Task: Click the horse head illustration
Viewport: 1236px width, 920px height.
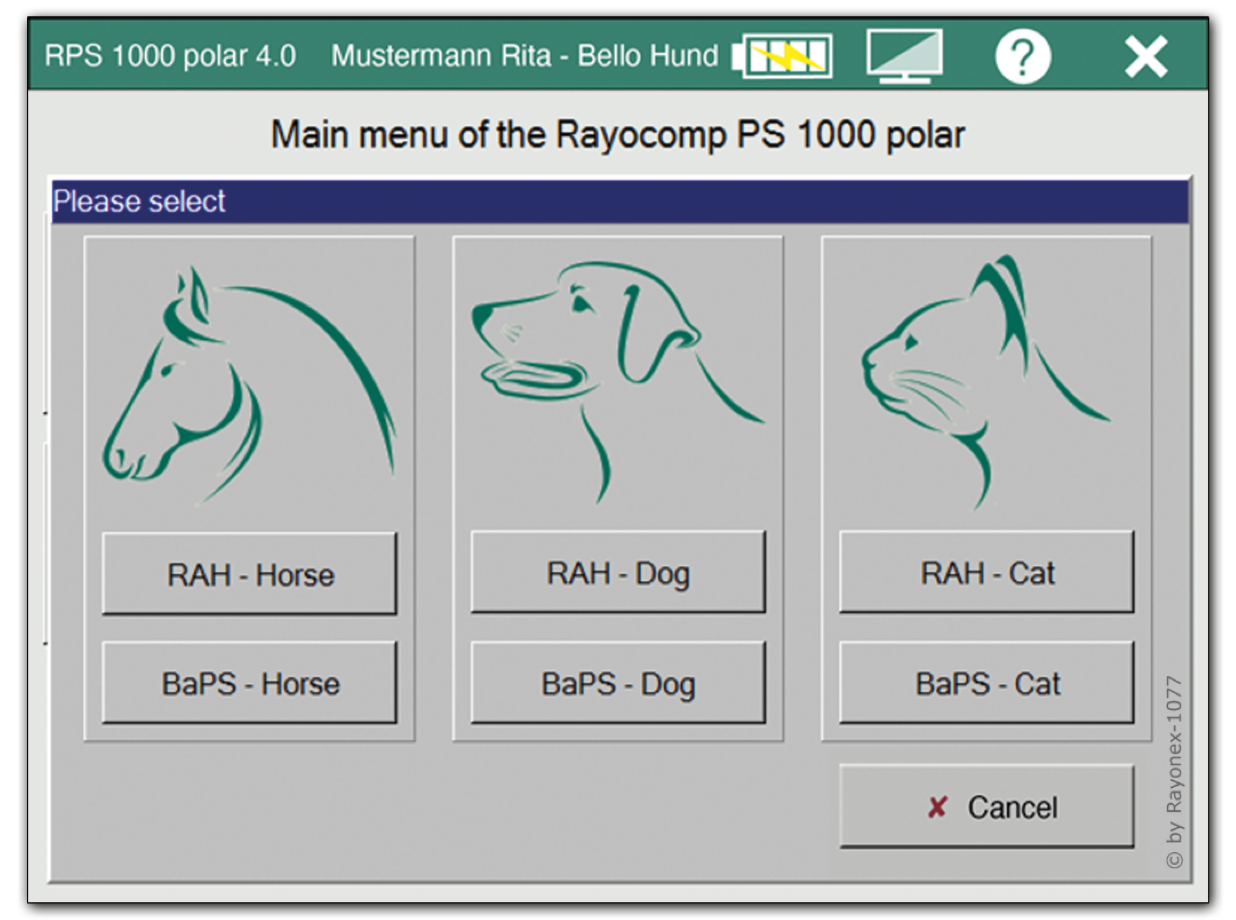Action: (249, 385)
